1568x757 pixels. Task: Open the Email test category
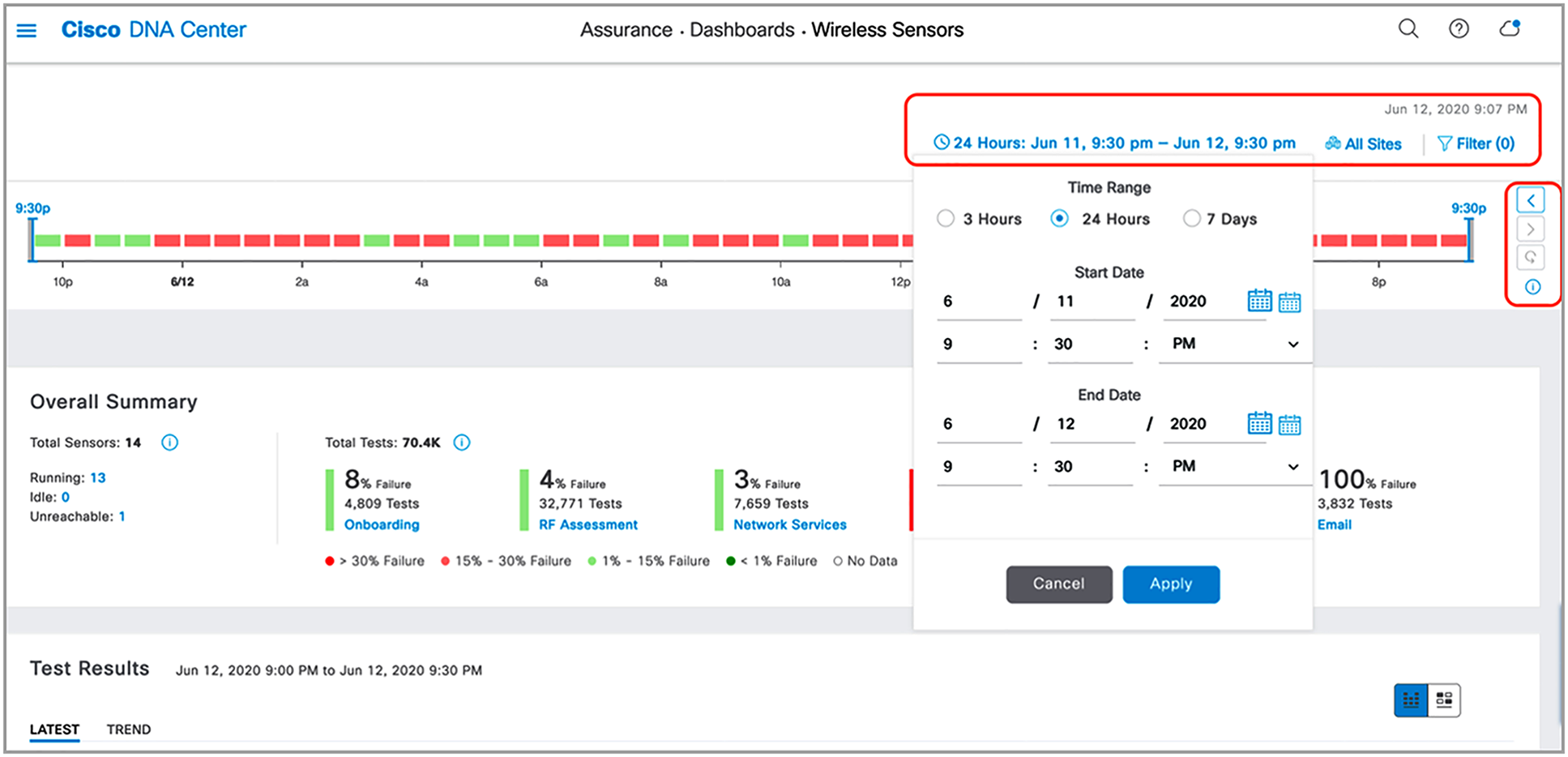coord(1335,525)
